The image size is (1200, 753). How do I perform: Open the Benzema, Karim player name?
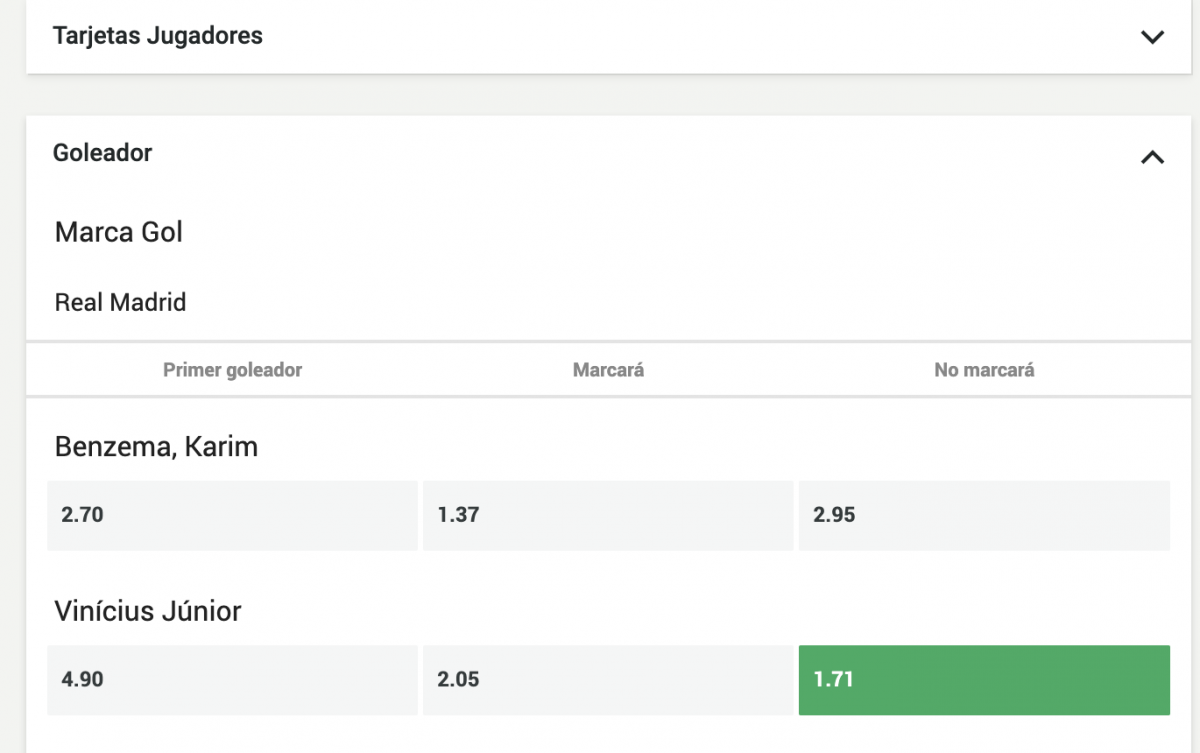pyautogui.click(x=156, y=446)
